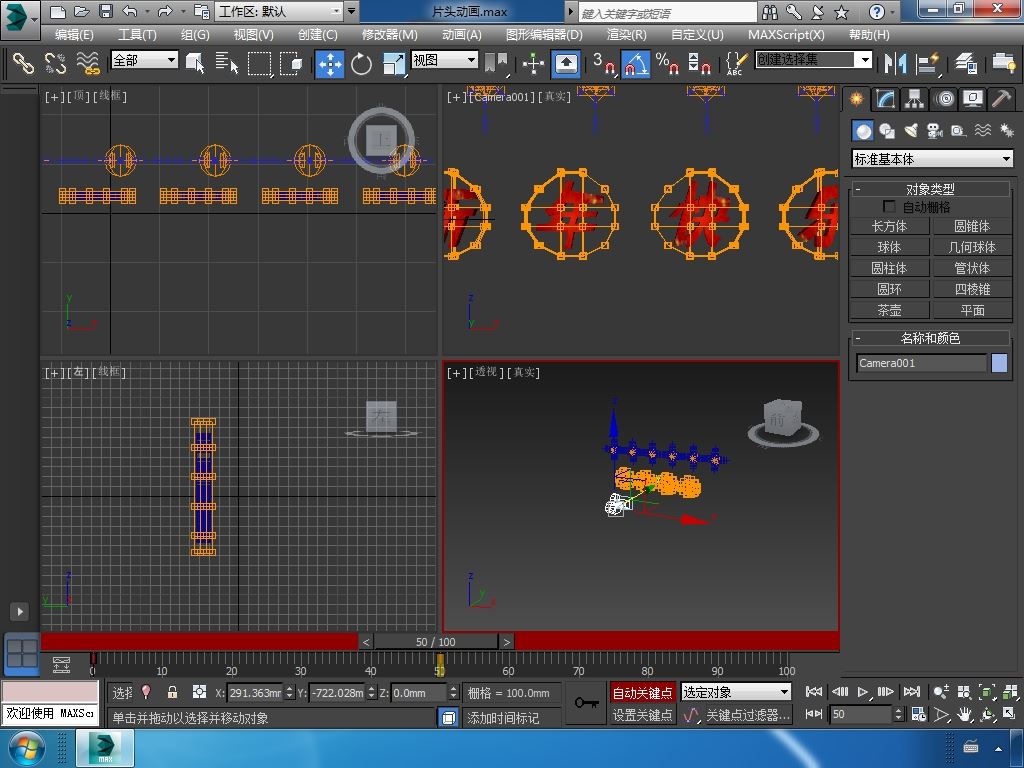Click object color swatch beside Camera001

click(999, 363)
